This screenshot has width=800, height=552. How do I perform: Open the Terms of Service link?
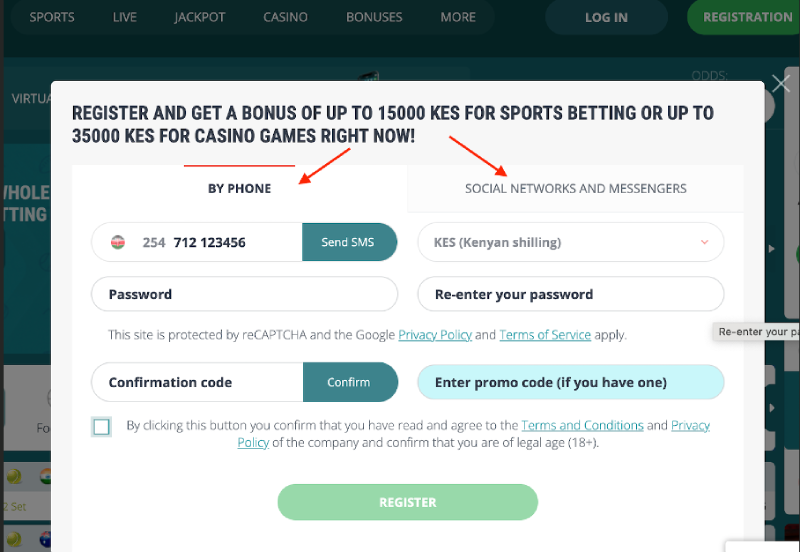pyautogui.click(x=545, y=335)
